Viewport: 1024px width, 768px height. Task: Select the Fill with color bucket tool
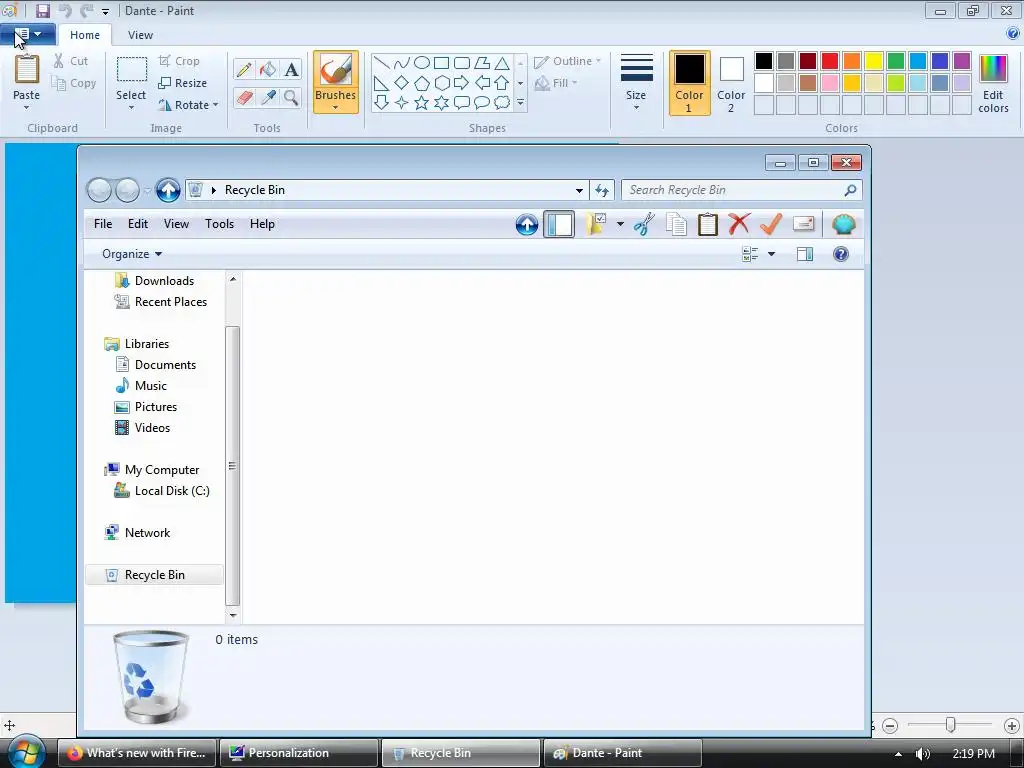268,69
